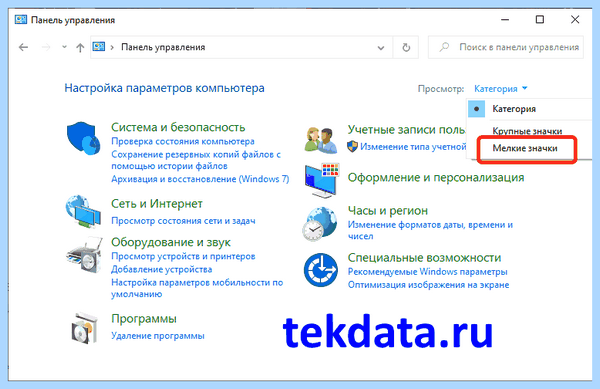The image size is (600, 389).
Task: Open Сеть и Интернет category
Action: point(157,204)
